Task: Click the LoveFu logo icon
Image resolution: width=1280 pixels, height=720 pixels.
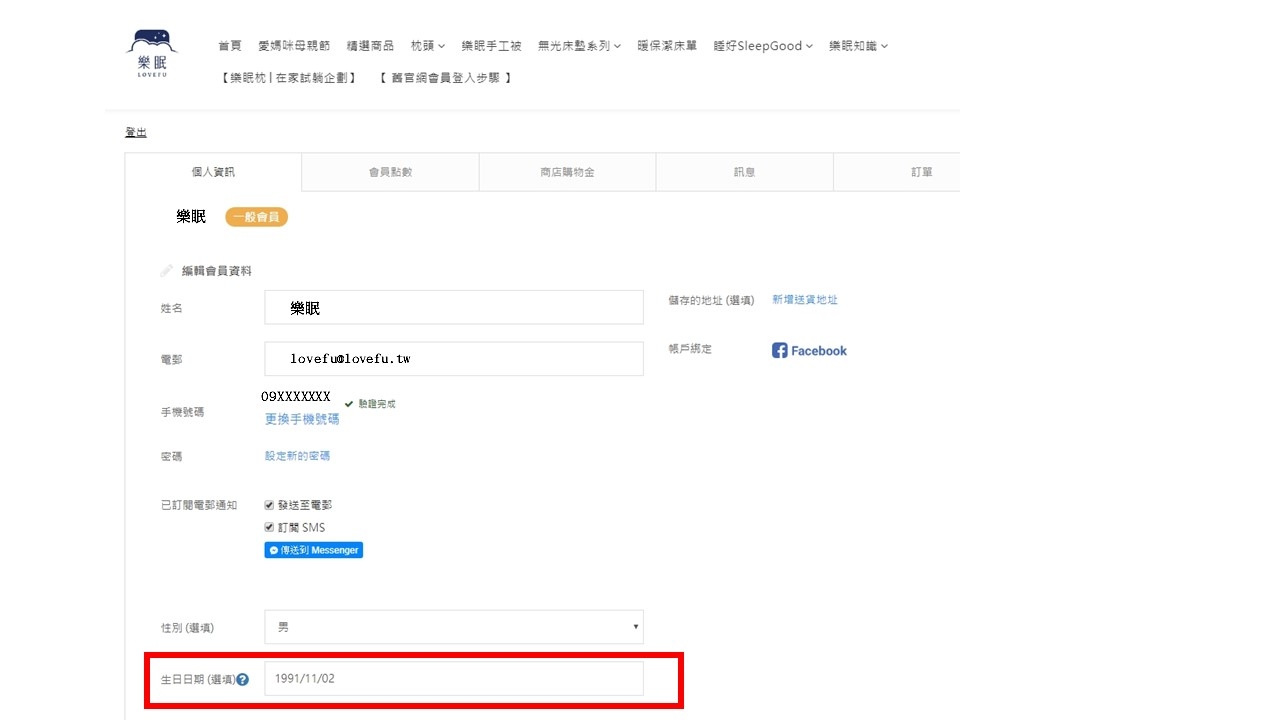Action: click(x=151, y=54)
